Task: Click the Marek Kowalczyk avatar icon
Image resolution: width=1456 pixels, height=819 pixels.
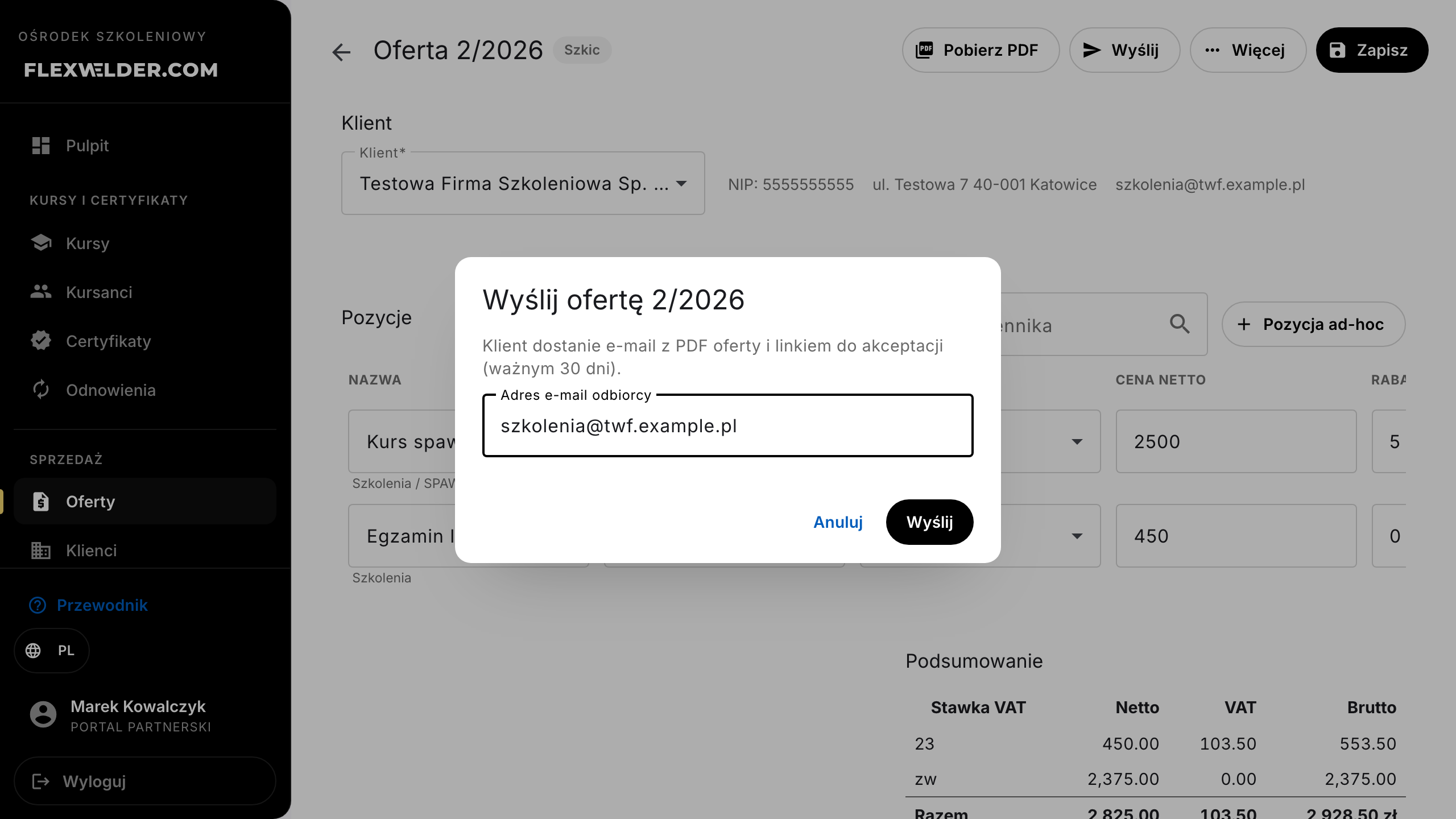Action: (x=43, y=714)
